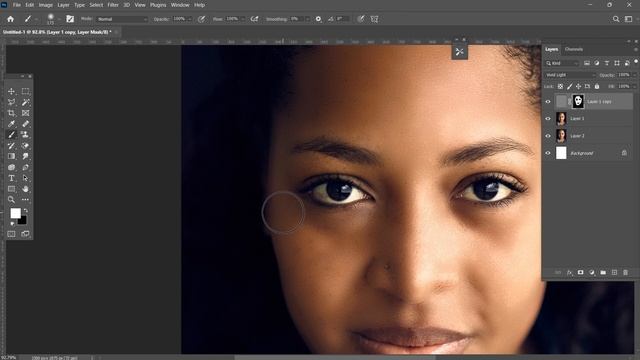Screen dimensions: 640x360
Task: Toggle lock image pixels brush icon
Action: click(569, 87)
